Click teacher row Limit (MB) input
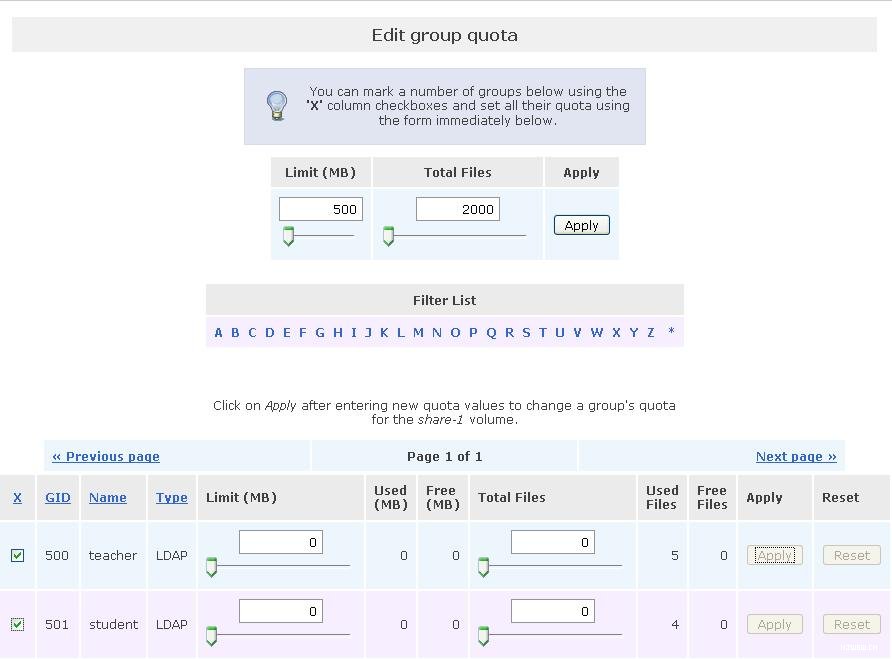Image resolution: width=892 pixels, height=659 pixels. click(x=281, y=542)
